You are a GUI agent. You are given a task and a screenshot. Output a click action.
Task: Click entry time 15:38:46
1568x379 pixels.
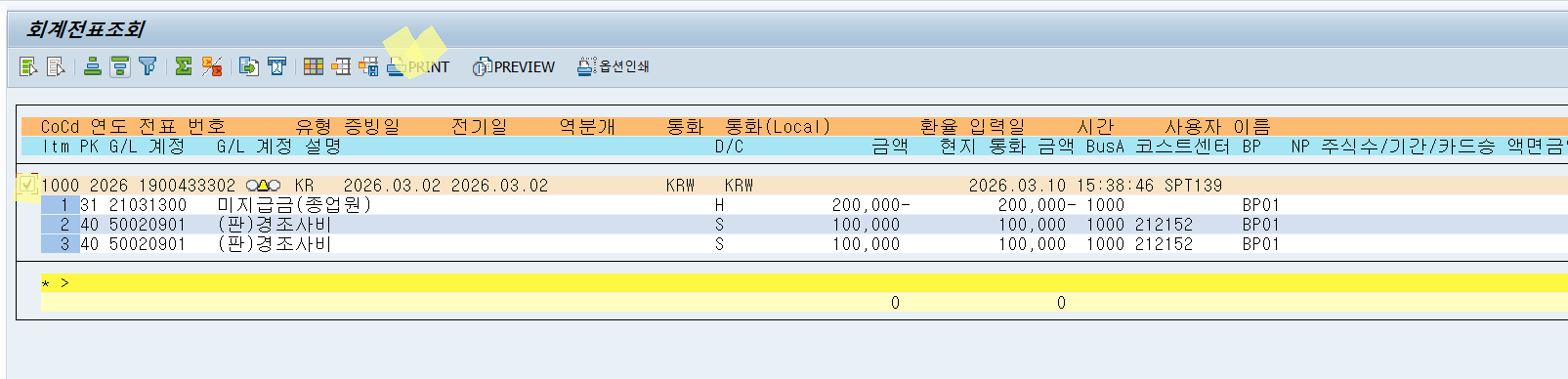point(1115,186)
